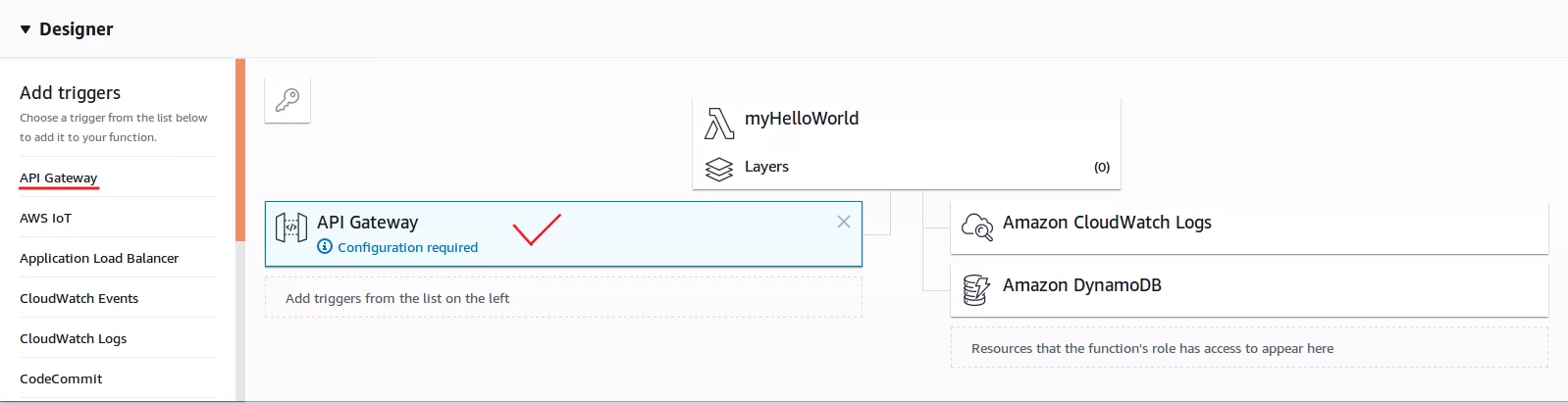Click the Layers stack icon
The height and width of the screenshot is (403, 1568).
click(x=719, y=169)
